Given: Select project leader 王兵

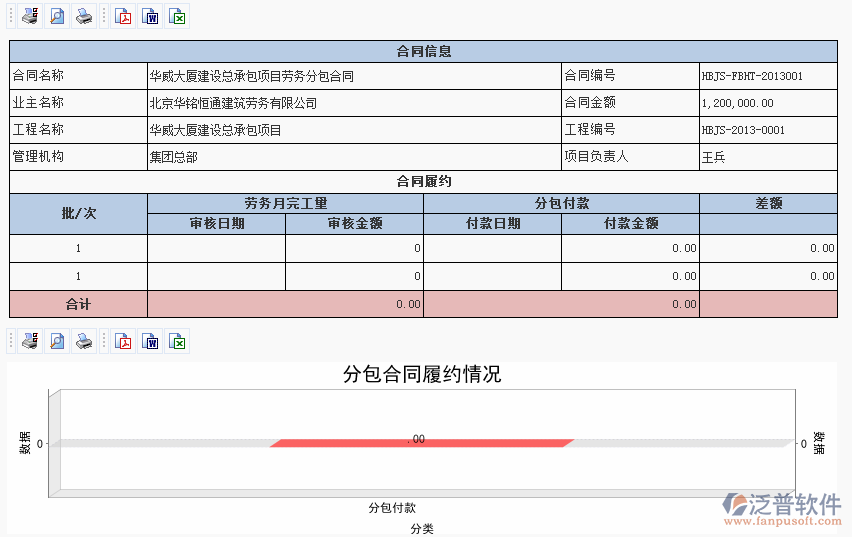Looking at the screenshot, I should [713, 157].
